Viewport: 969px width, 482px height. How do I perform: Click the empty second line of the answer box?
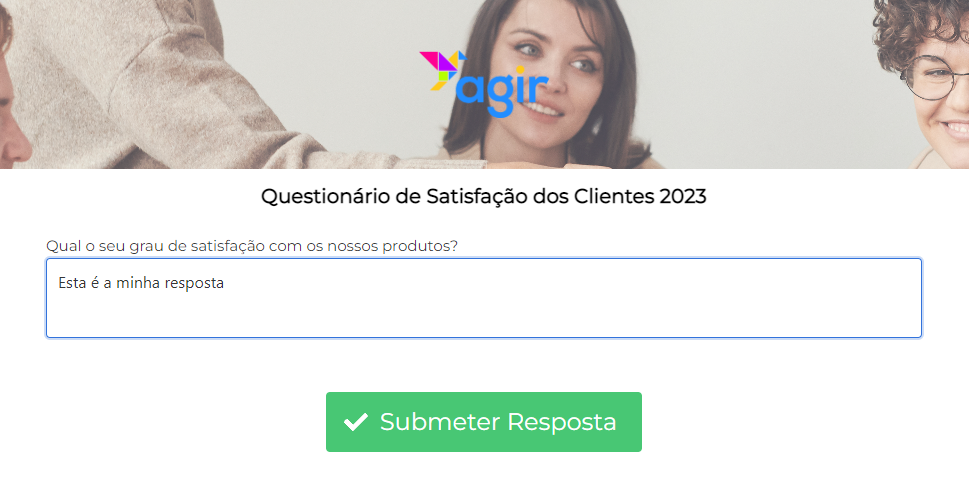[x=484, y=309]
